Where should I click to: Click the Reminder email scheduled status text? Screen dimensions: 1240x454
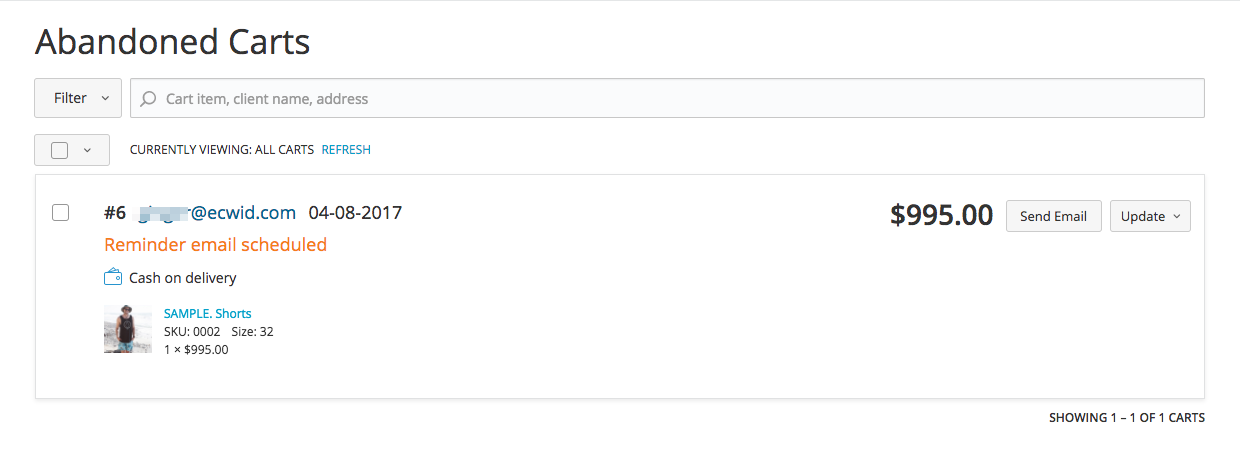point(215,245)
